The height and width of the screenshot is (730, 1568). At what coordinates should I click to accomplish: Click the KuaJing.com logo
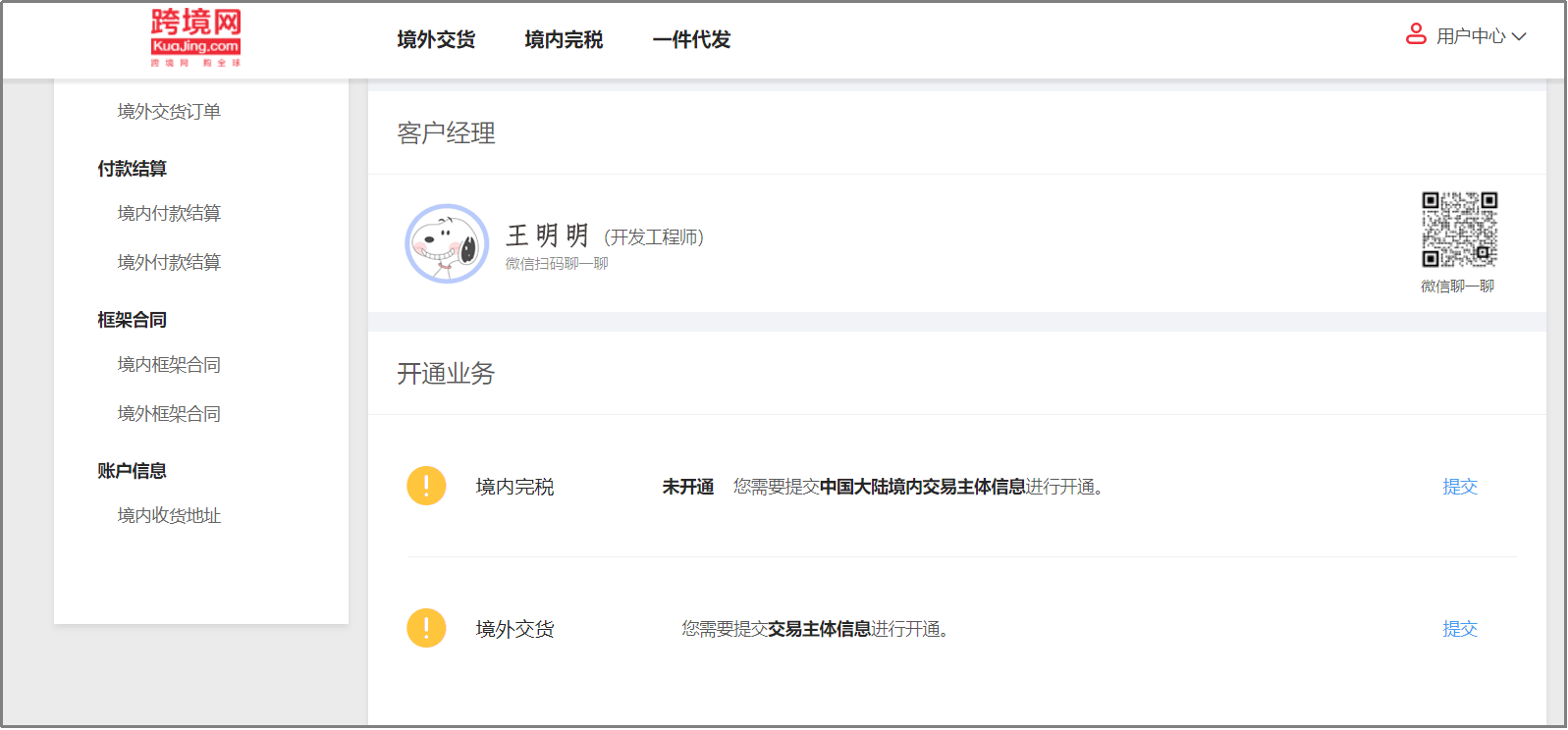coord(195,37)
